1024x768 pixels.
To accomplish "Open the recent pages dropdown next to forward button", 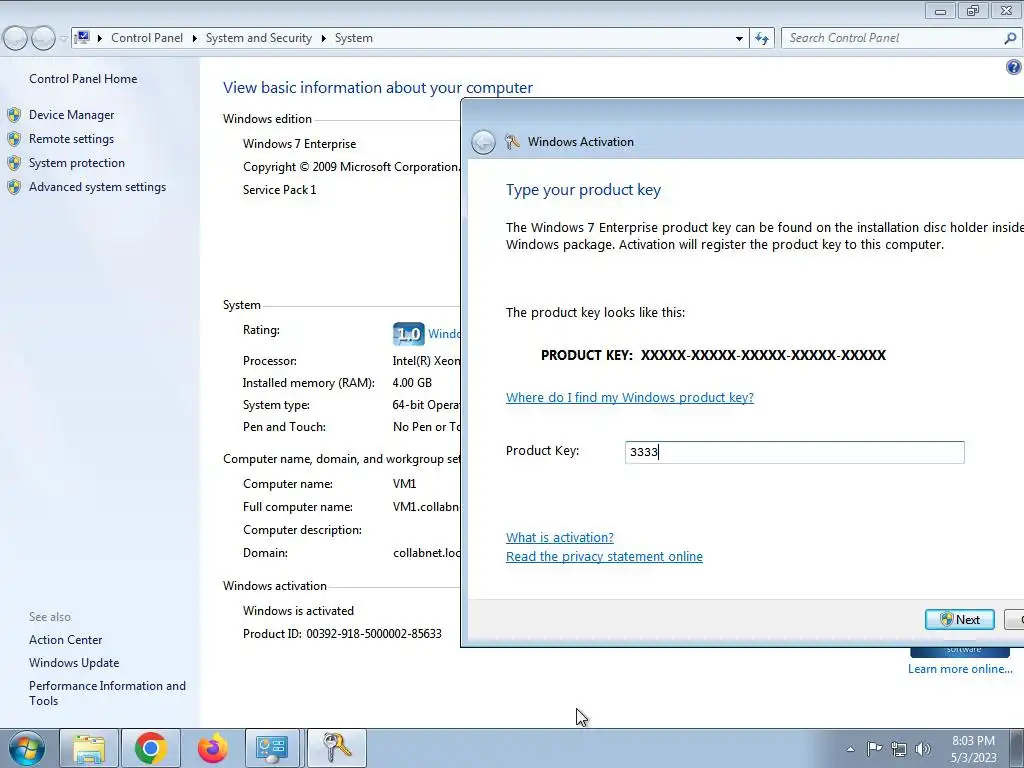I will [63, 39].
